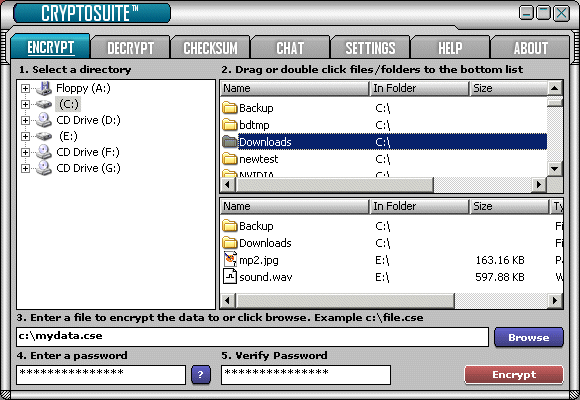Click the CD Drive (D:) disc icon
580x400 pixels.
click(44, 120)
